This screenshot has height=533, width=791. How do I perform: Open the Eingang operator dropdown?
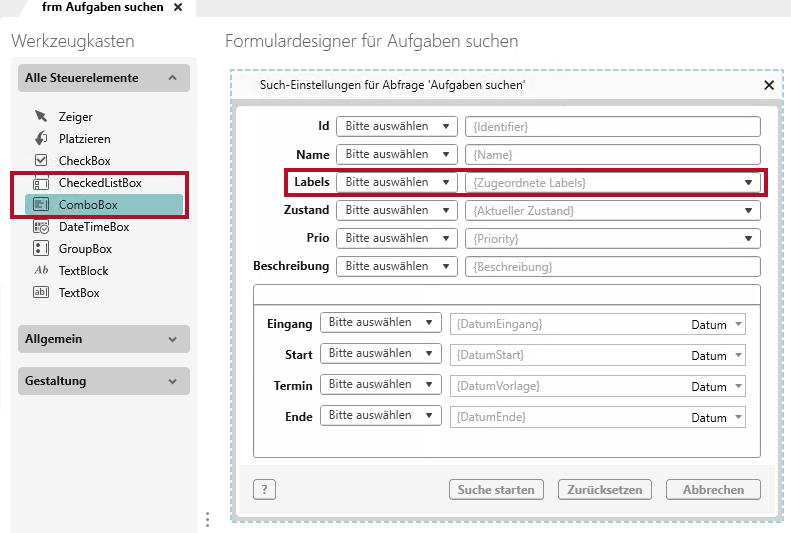(x=381, y=322)
